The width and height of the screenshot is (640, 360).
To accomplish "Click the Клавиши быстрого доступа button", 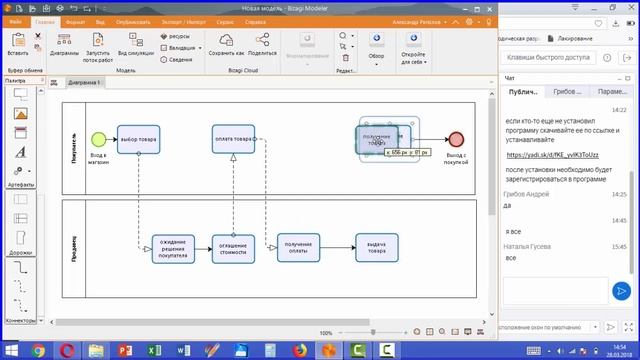I will [548, 58].
